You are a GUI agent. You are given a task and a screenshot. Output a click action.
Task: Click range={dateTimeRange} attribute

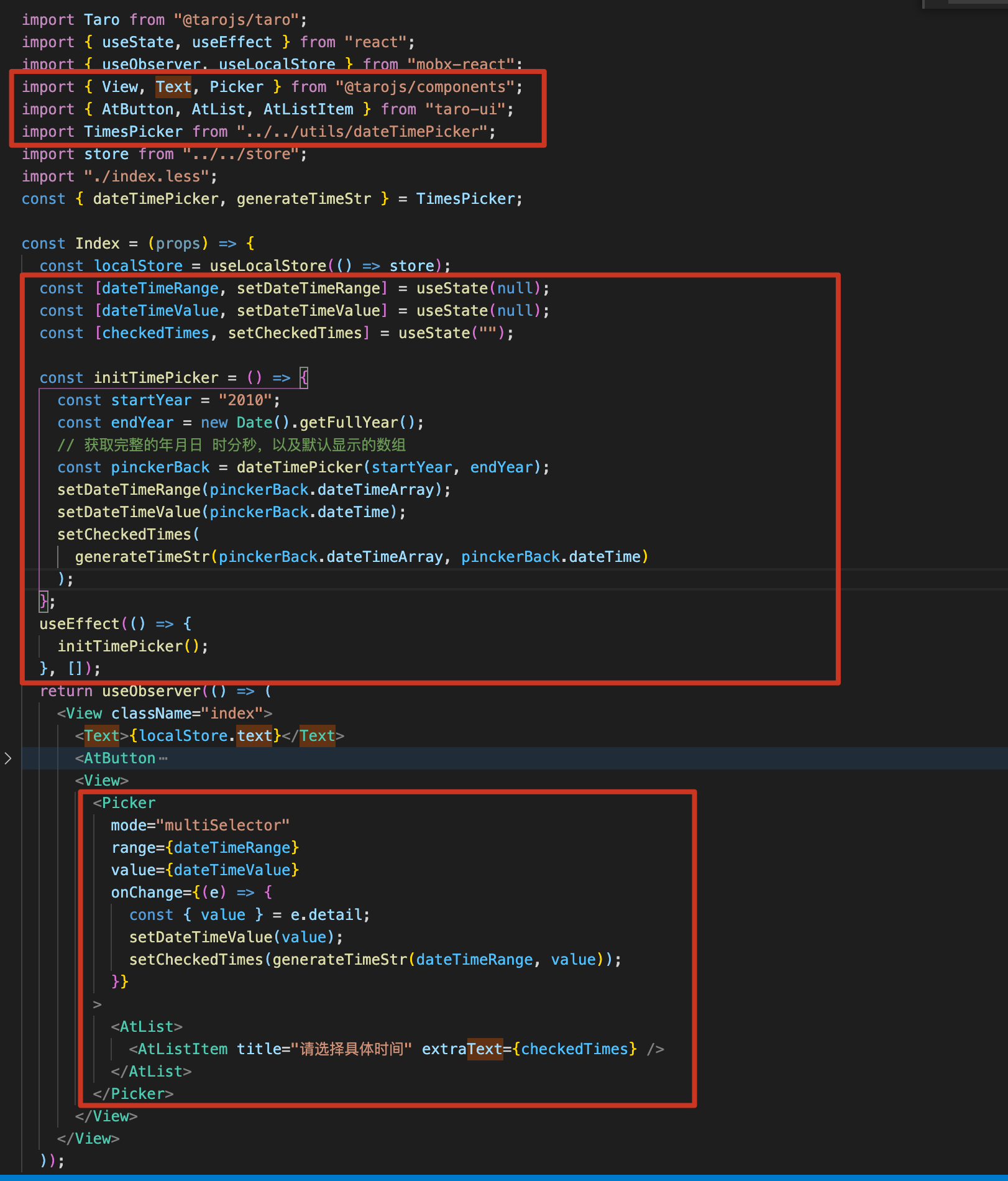(x=205, y=848)
